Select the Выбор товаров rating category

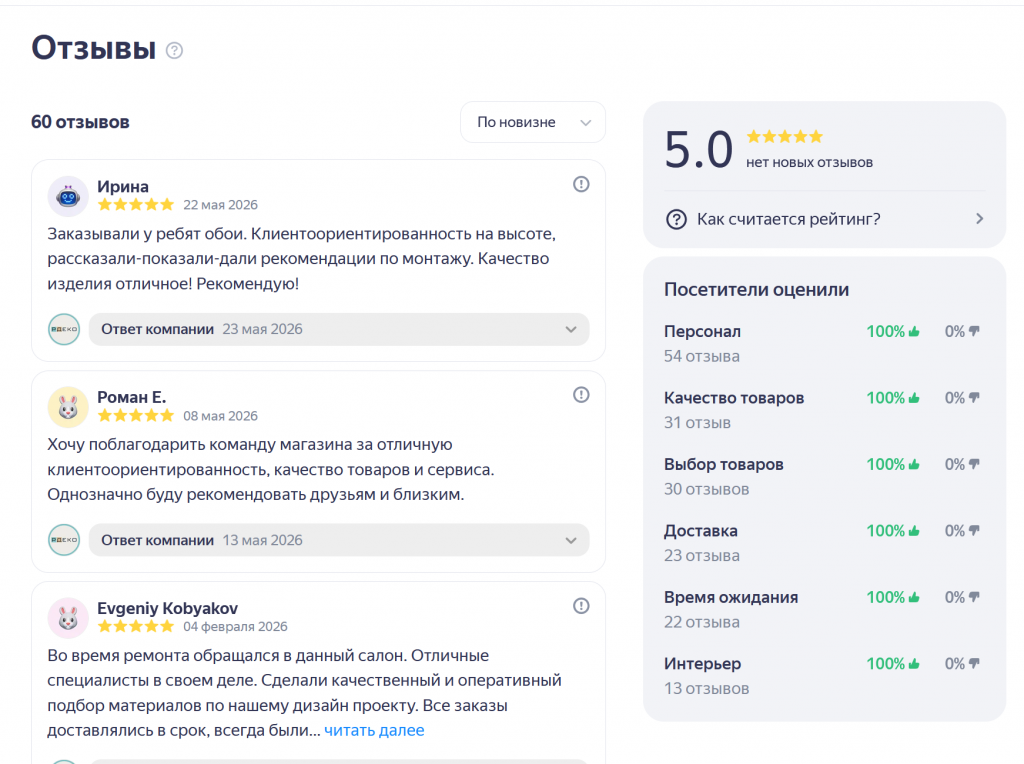tap(724, 465)
